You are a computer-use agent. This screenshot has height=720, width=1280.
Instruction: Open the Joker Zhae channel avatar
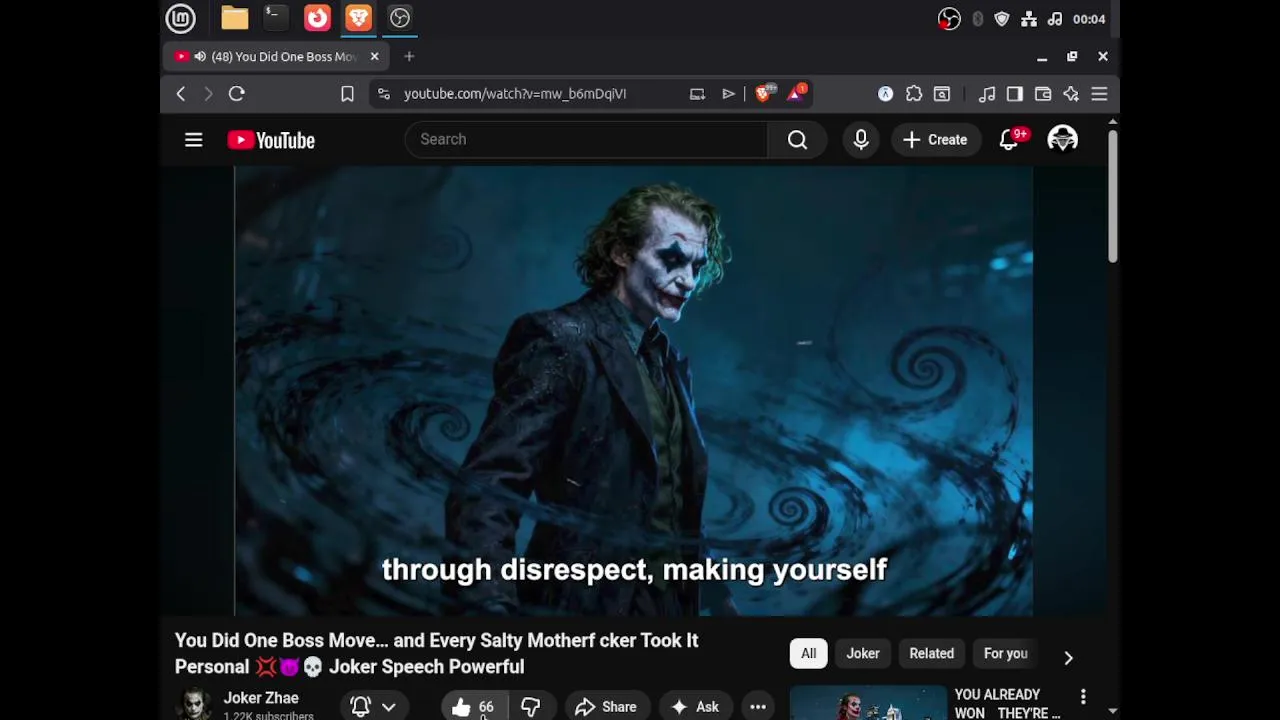[195, 704]
